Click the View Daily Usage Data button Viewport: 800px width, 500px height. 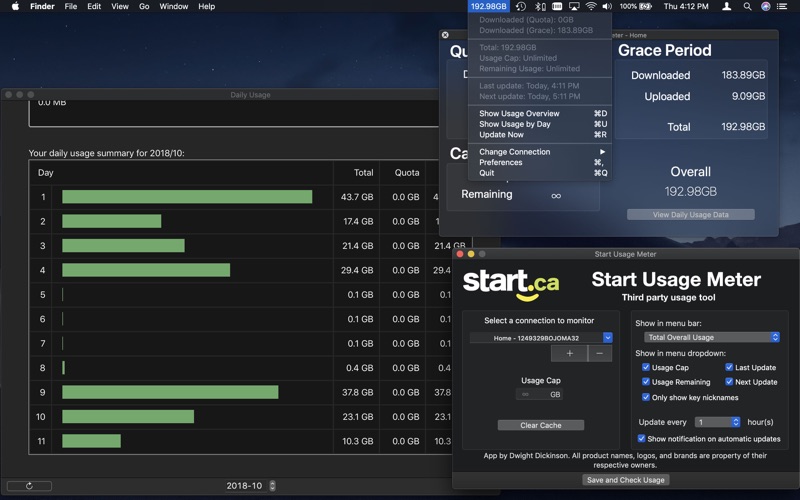tap(690, 214)
